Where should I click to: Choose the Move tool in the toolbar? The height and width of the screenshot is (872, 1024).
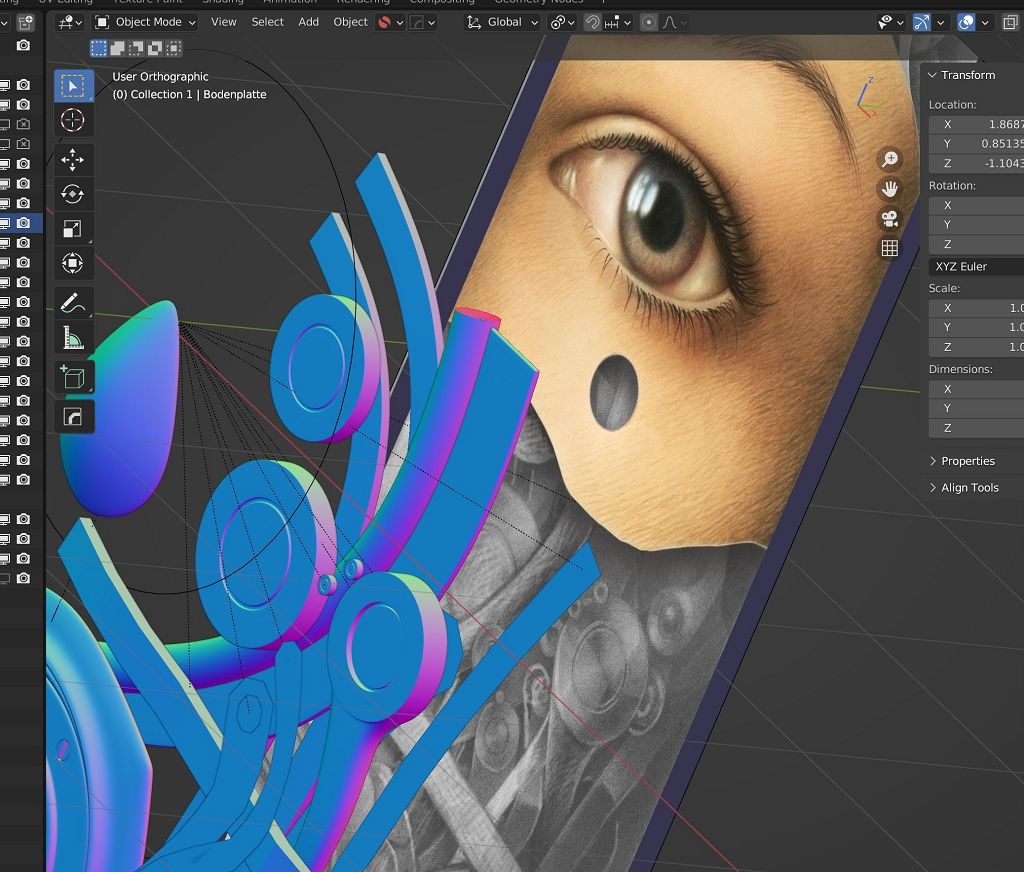[x=72, y=160]
